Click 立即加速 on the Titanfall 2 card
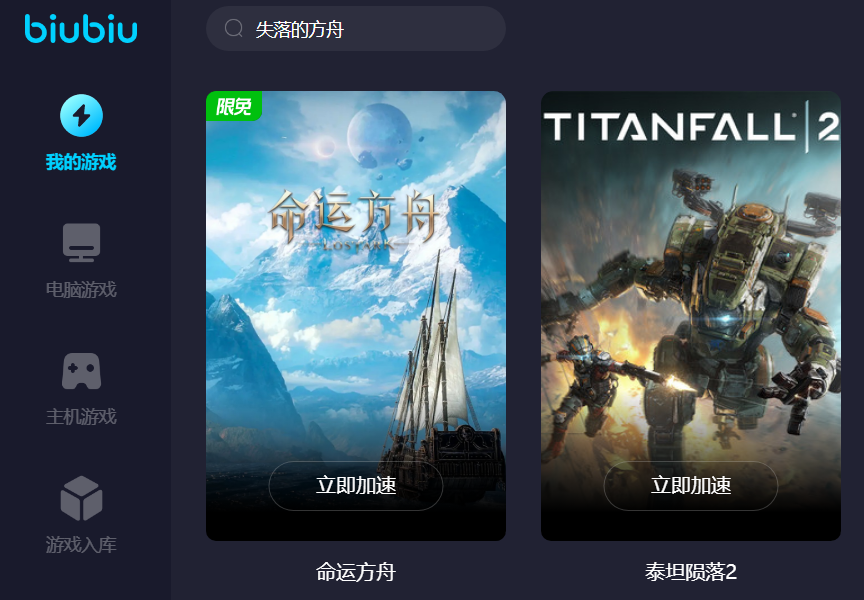This screenshot has width=864, height=600. (691, 485)
